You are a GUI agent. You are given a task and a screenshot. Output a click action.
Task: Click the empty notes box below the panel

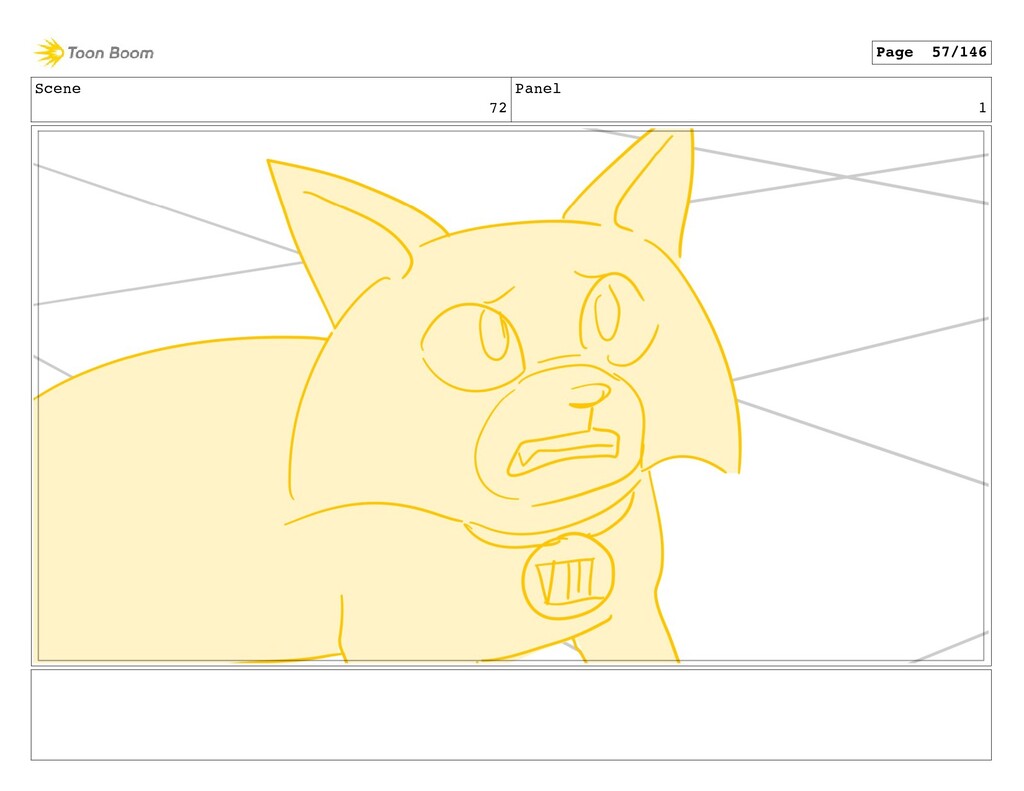[x=511, y=715]
